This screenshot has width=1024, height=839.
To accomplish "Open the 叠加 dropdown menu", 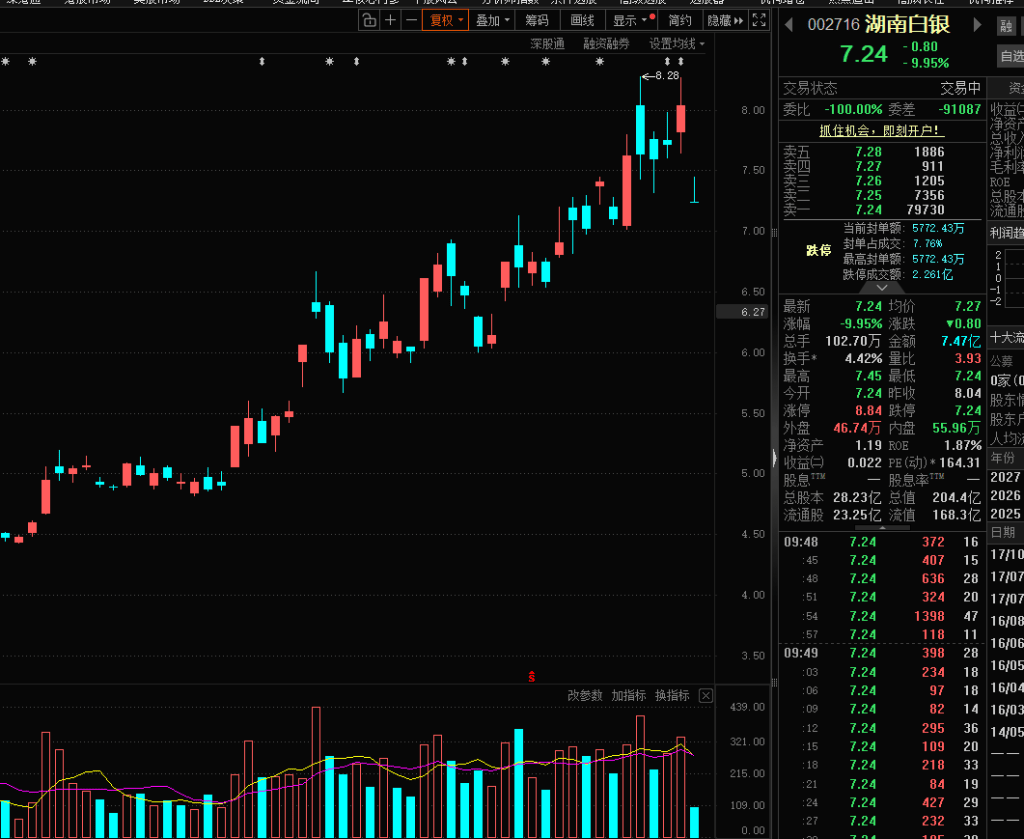I will pyautogui.click(x=493, y=20).
